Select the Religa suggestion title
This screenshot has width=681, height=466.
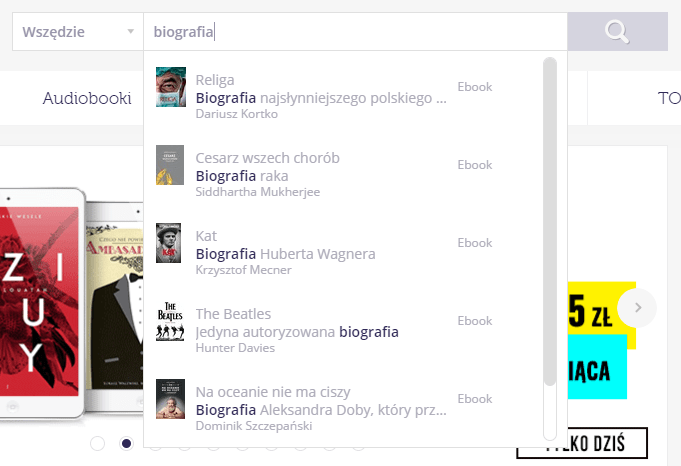coord(215,80)
